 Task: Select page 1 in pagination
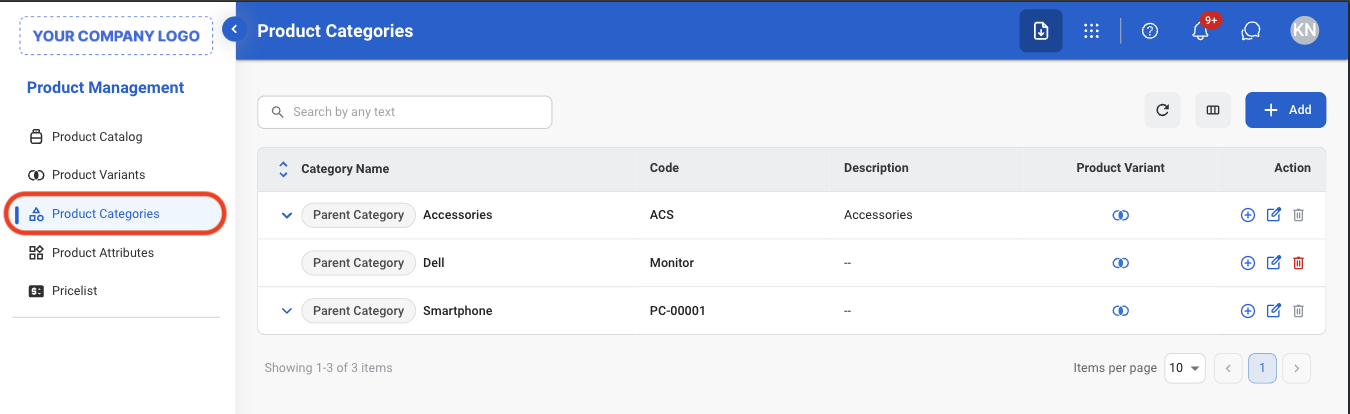(x=1262, y=368)
